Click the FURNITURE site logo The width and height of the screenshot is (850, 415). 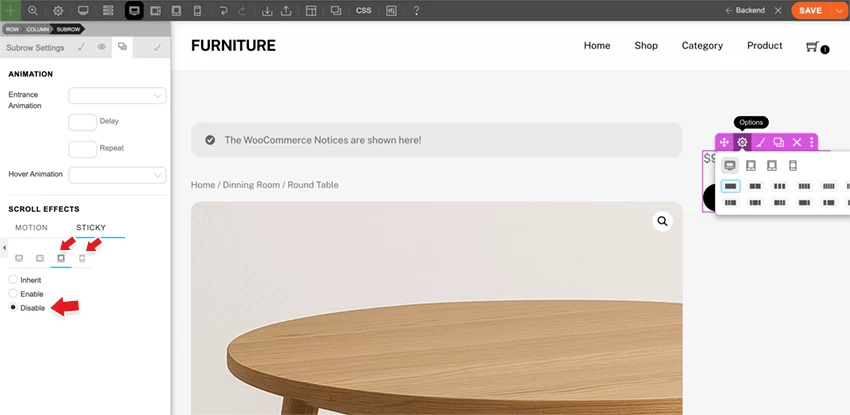click(x=233, y=46)
